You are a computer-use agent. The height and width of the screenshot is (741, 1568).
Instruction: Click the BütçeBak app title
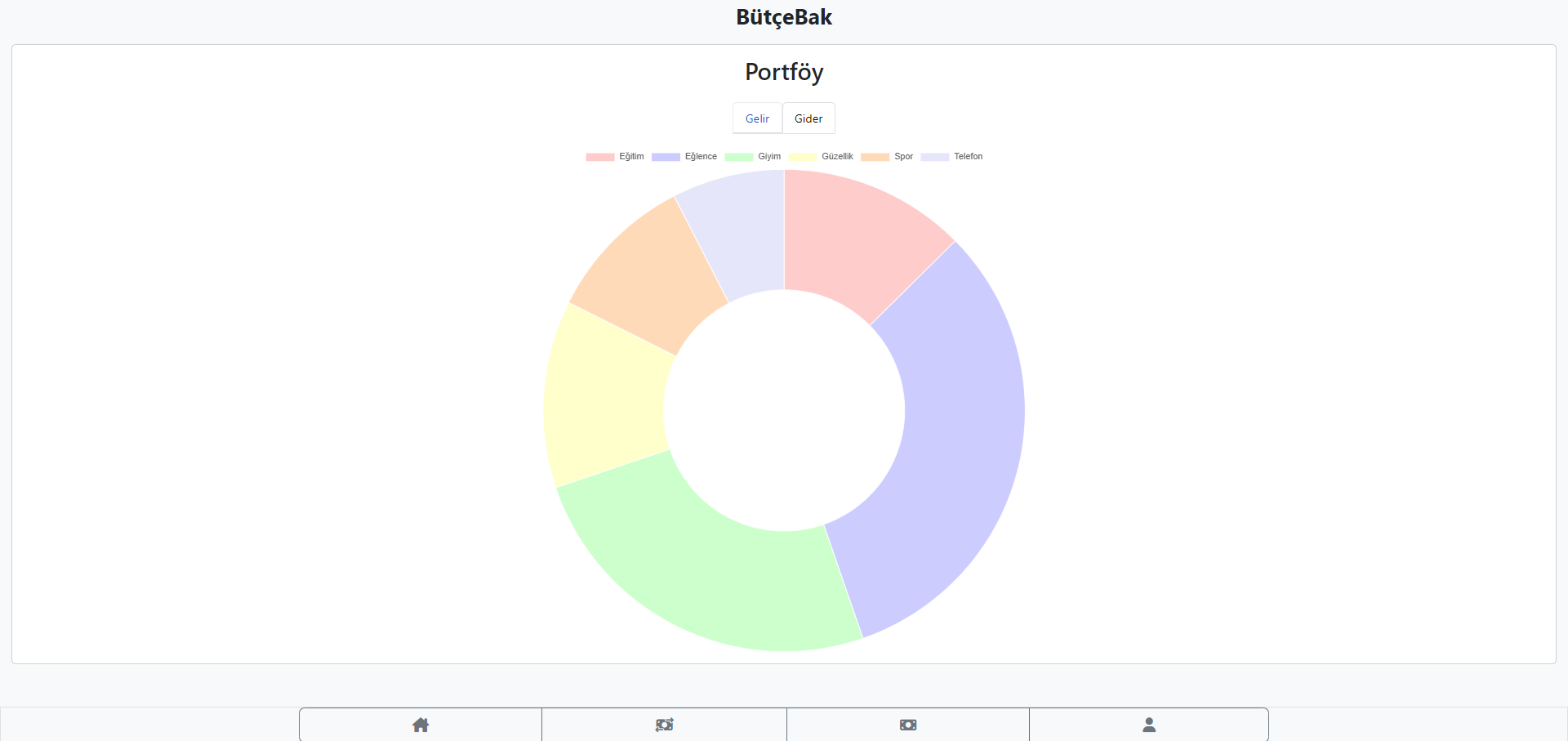[x=784, y=17]
